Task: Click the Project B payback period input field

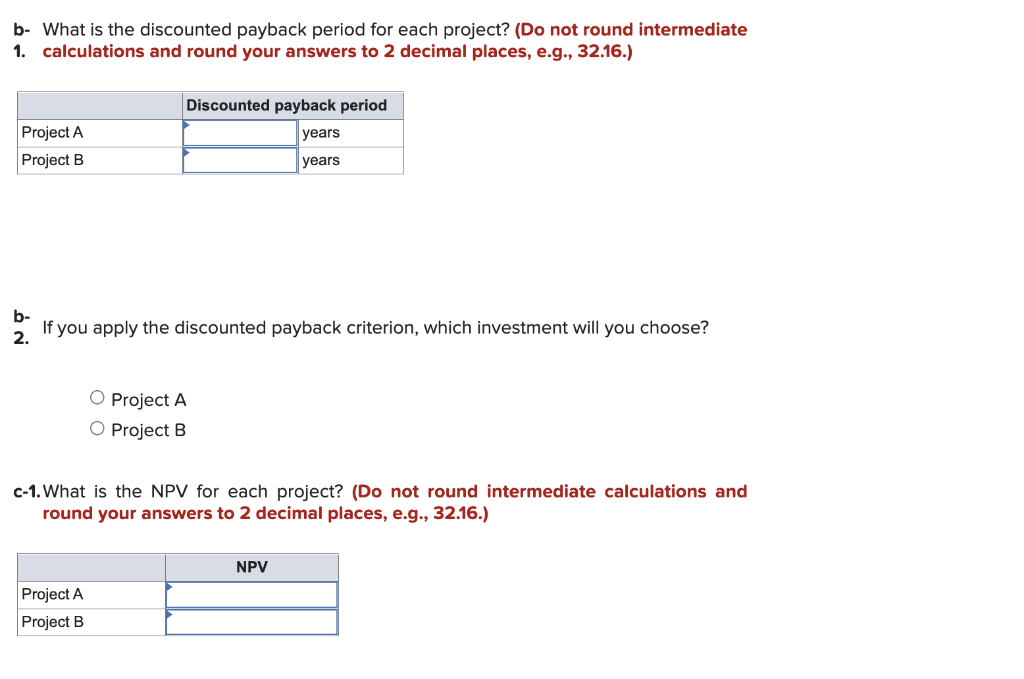Action: [x=240, y=160]
